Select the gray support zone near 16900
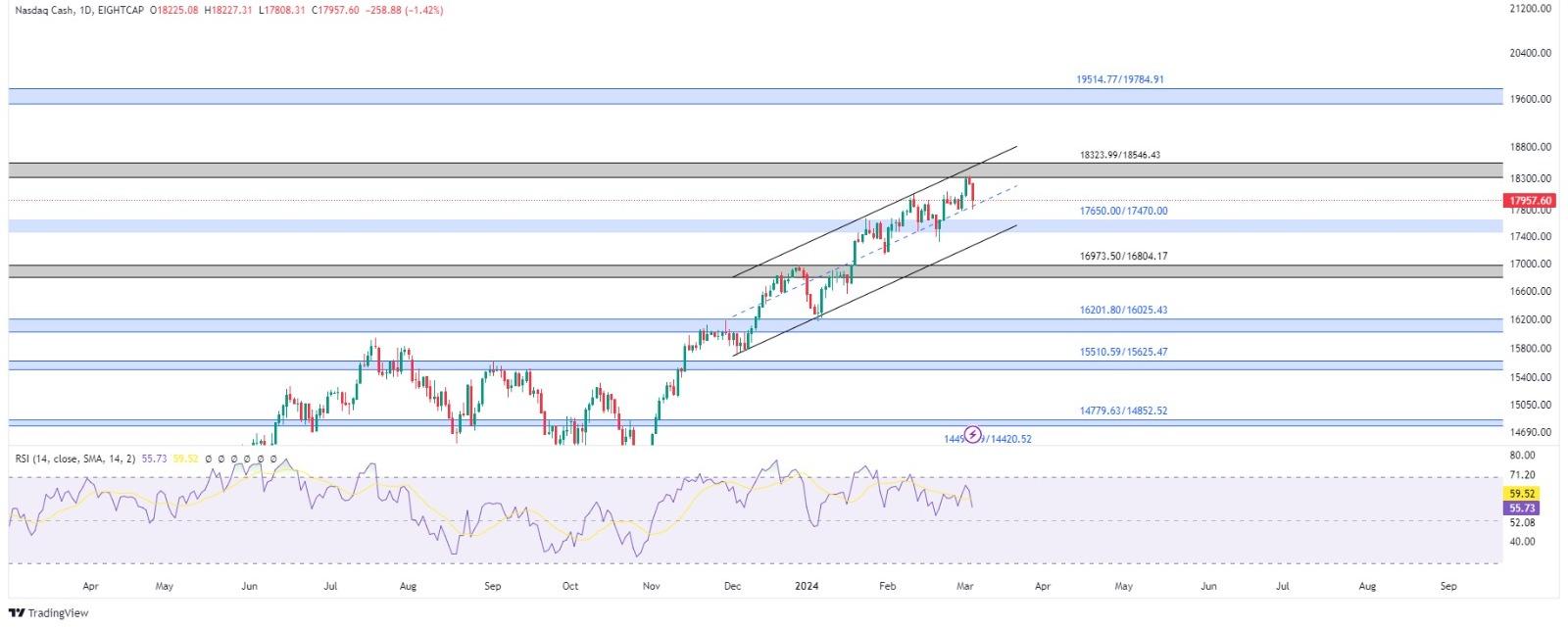This screenshot has width=1568, height=628. (x=755, y=270)
